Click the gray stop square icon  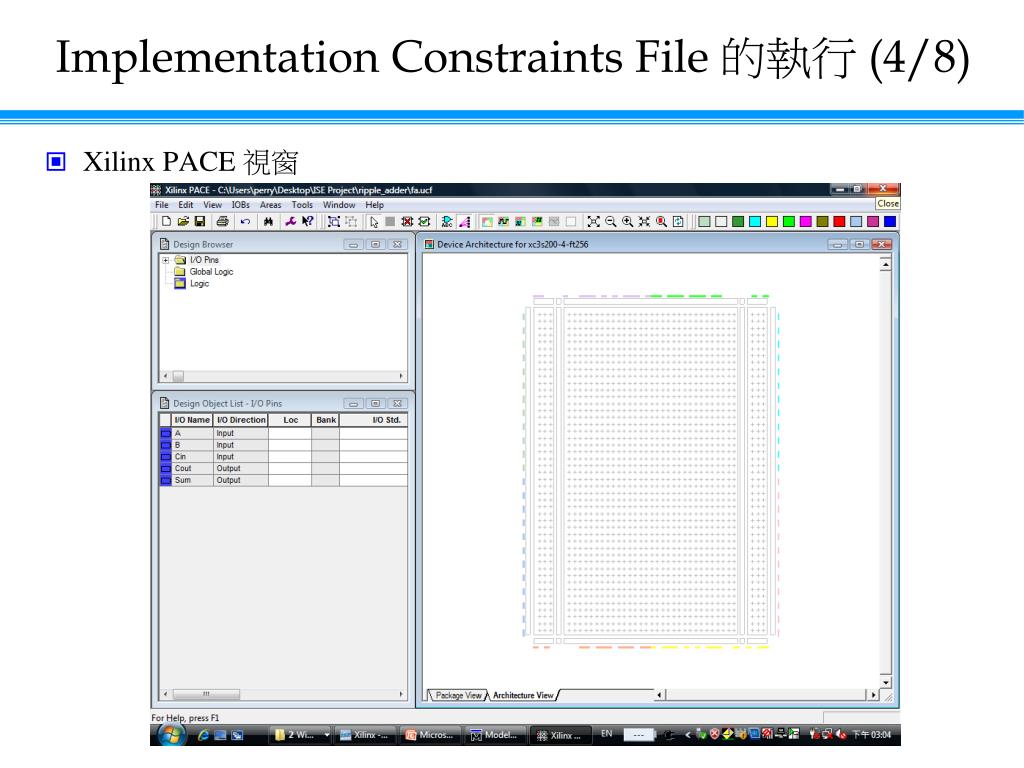390,222
